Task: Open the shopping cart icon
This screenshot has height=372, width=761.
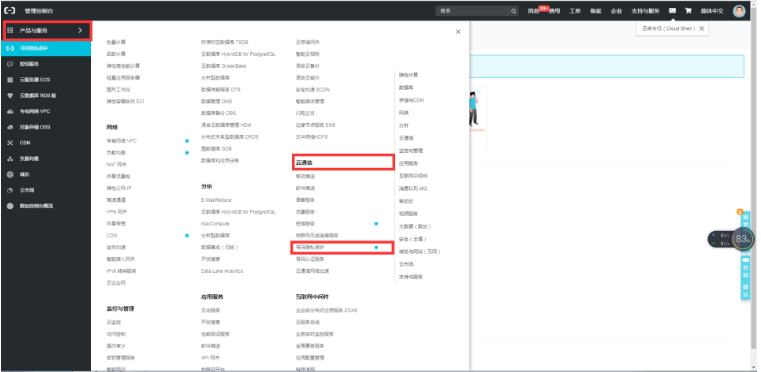Action: coord(688,11)
